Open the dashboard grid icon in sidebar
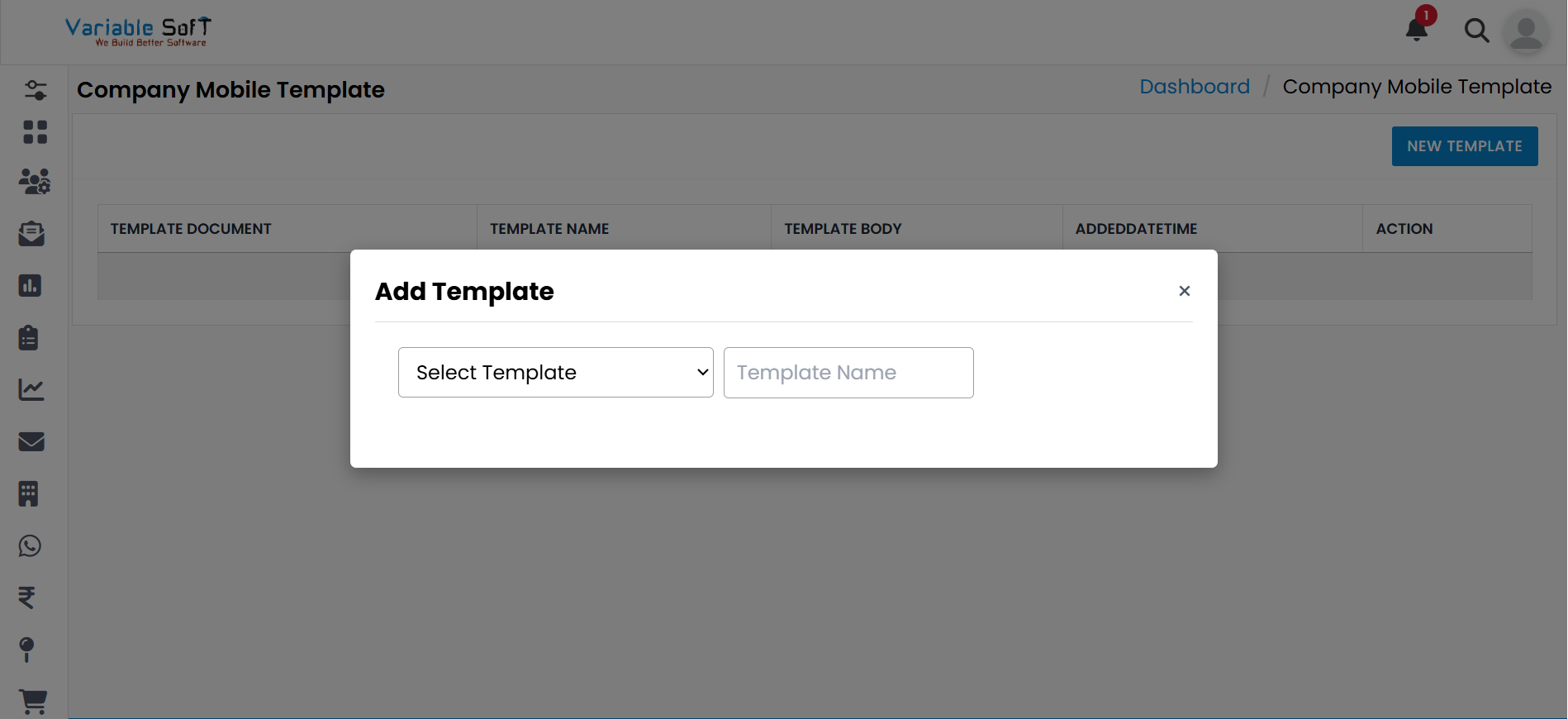1568x719 pixels. [x=35, y=132]
